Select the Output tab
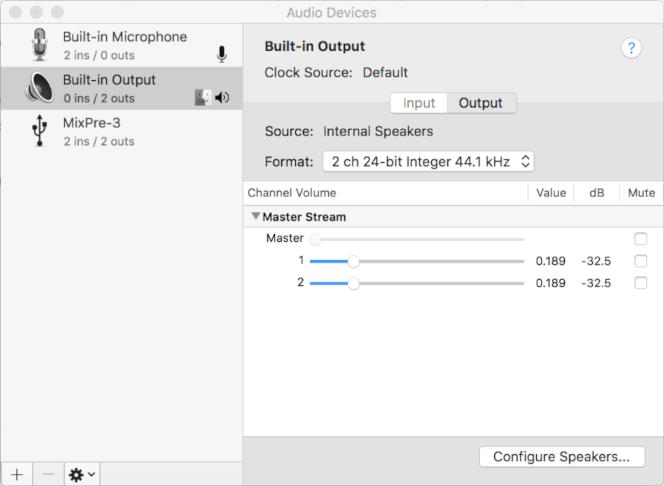The width and height of the screenshot is (664, 486). point(480,103)
